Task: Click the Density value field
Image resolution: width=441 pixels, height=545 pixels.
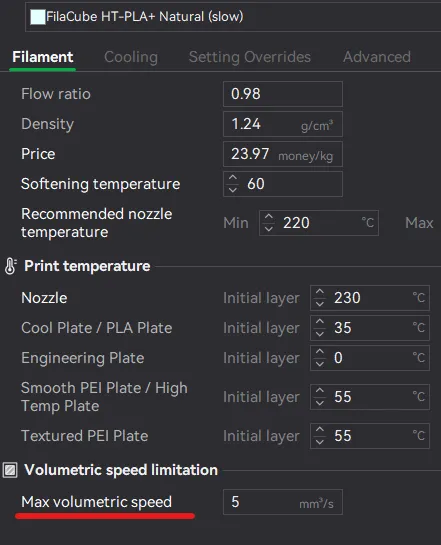Action: pos(283,124)
